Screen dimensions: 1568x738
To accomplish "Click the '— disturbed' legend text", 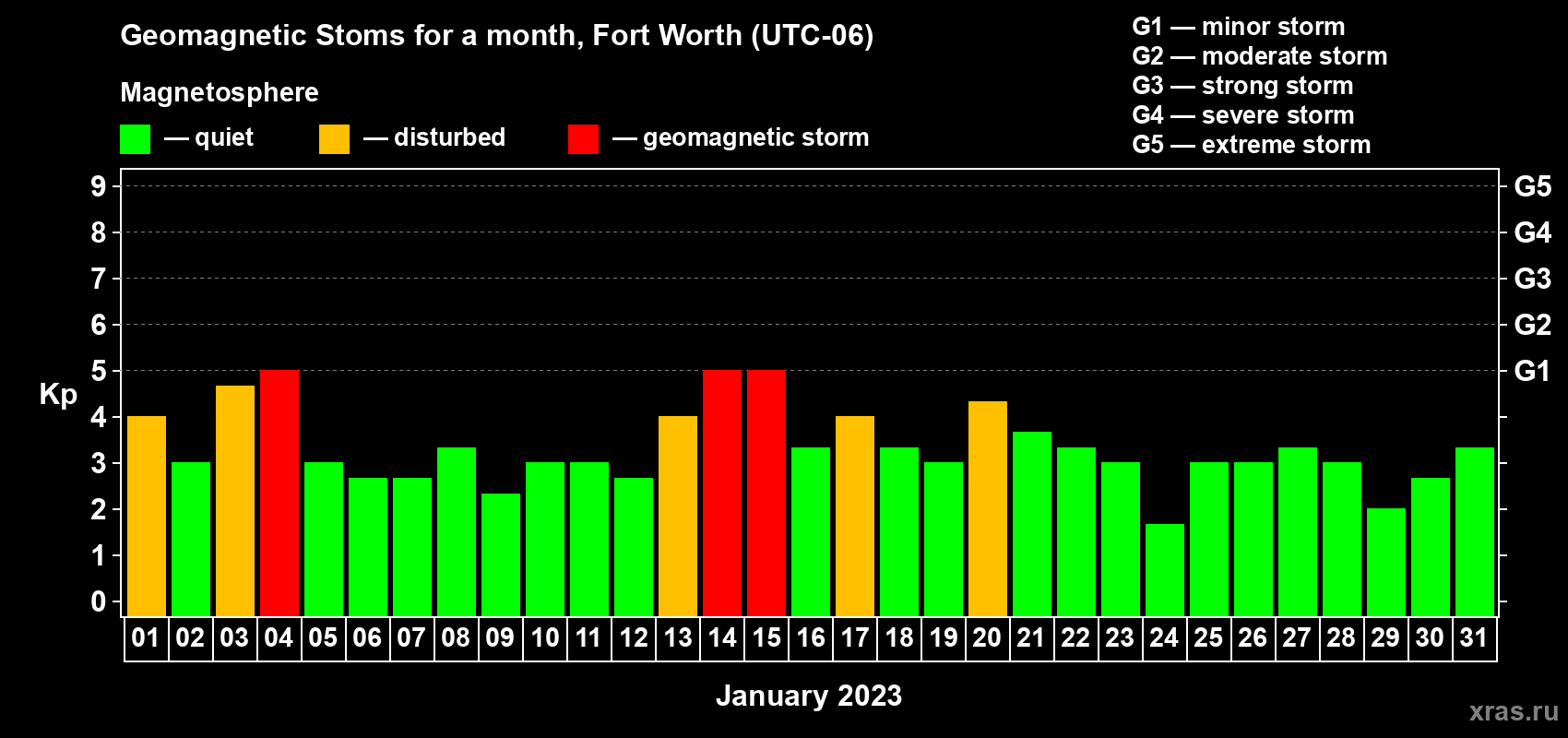I will click(434, 137).
